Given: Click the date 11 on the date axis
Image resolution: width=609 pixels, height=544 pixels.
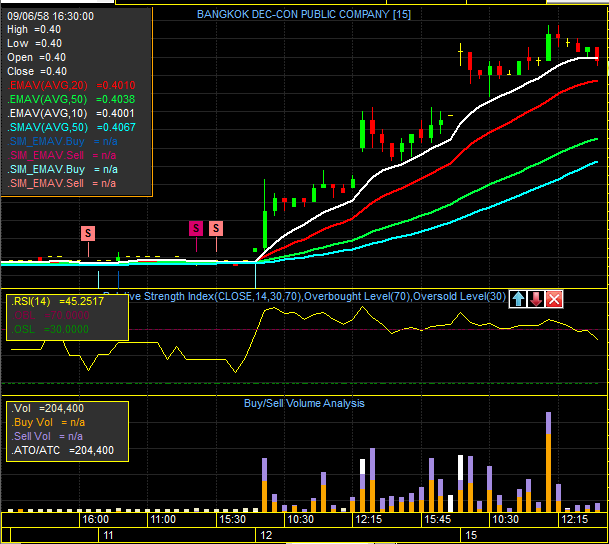Looking at the screenshot, I should [x=108, y=535].
